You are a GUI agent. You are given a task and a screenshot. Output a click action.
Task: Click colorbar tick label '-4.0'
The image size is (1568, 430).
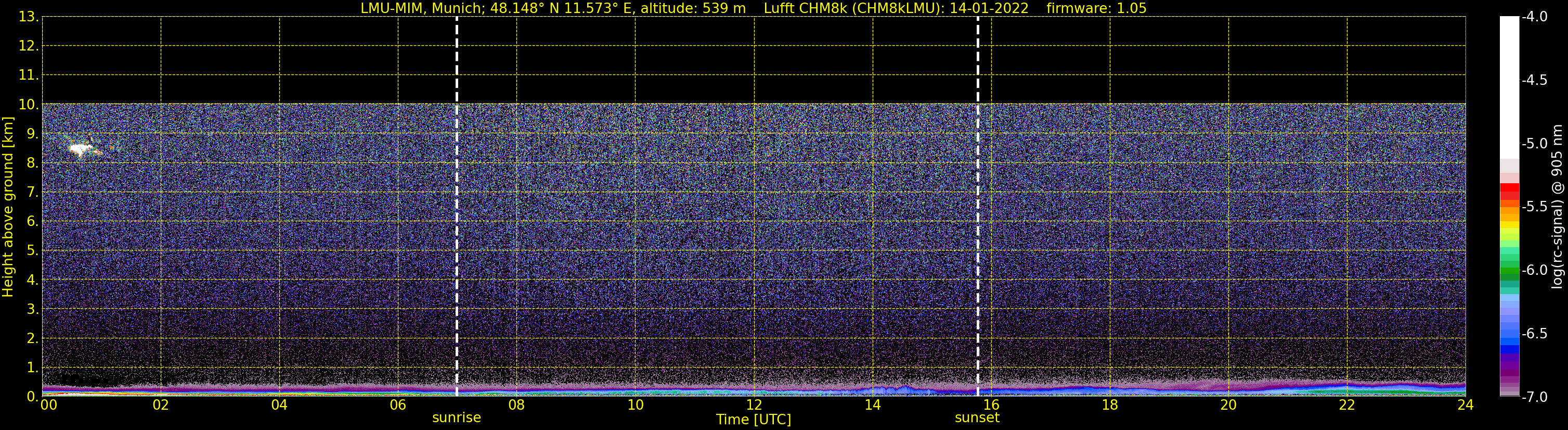coord(1534,17)
